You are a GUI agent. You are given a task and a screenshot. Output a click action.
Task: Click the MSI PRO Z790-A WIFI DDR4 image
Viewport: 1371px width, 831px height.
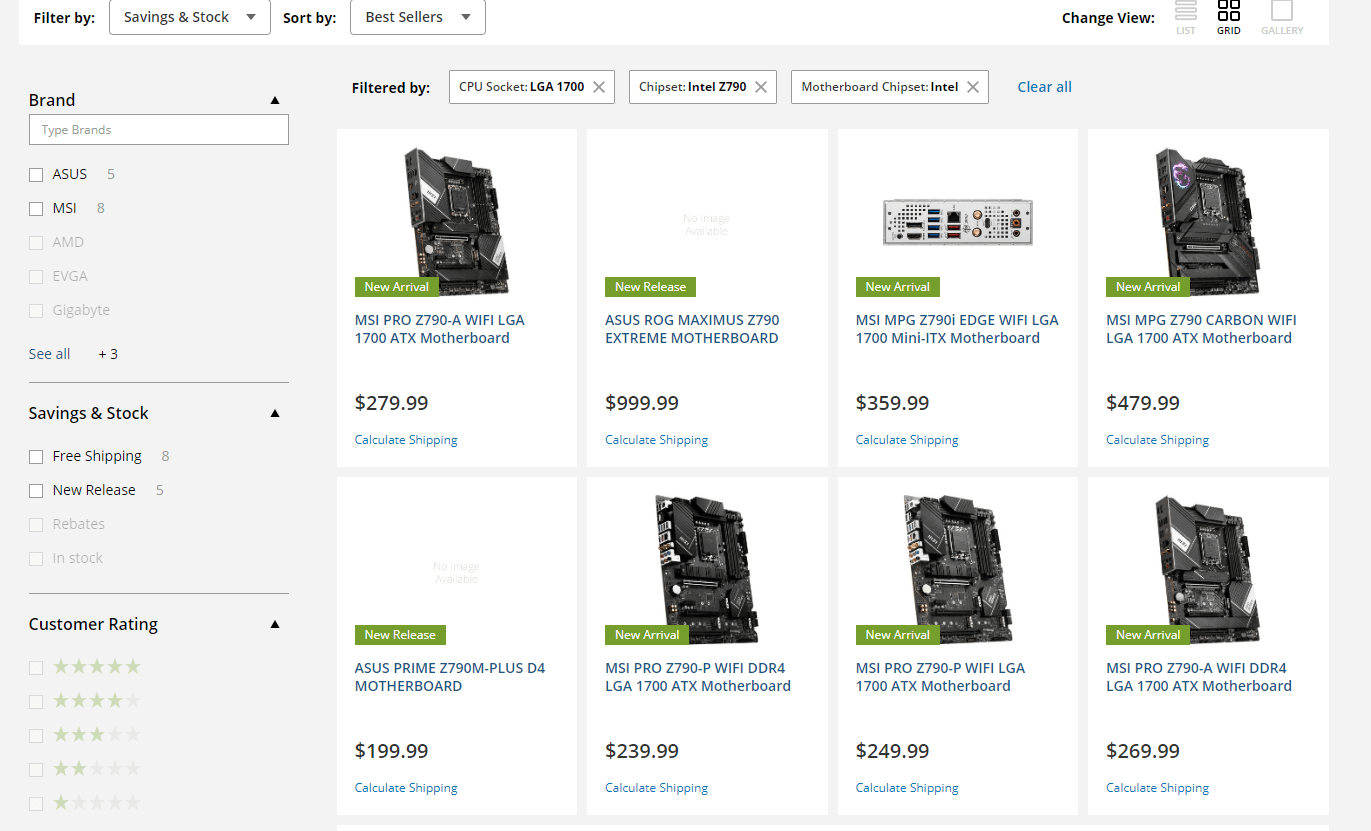pos(1208,568)
